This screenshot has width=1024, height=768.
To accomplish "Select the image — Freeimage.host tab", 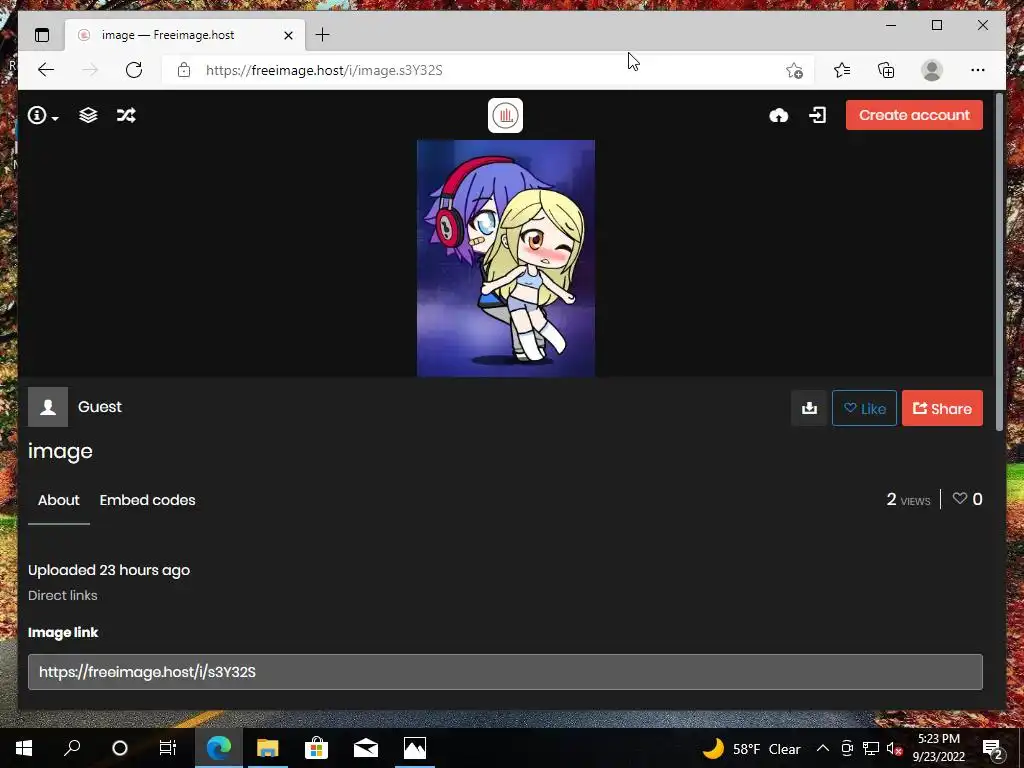I will pos(185,35).
